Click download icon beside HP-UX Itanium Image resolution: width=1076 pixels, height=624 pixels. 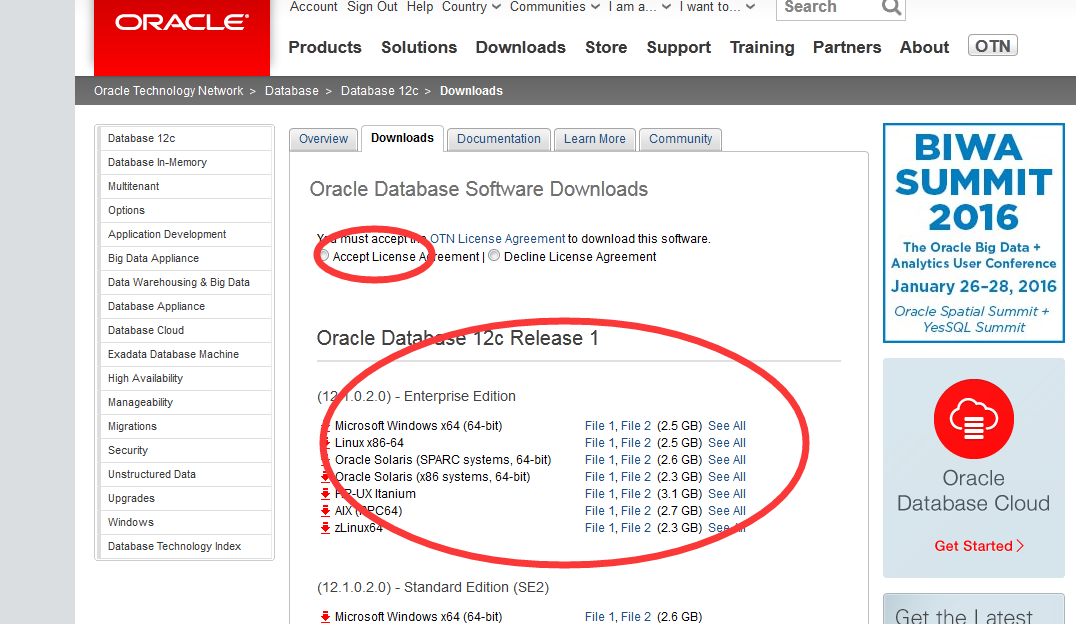pyautogui.click(x=325, y=494)
